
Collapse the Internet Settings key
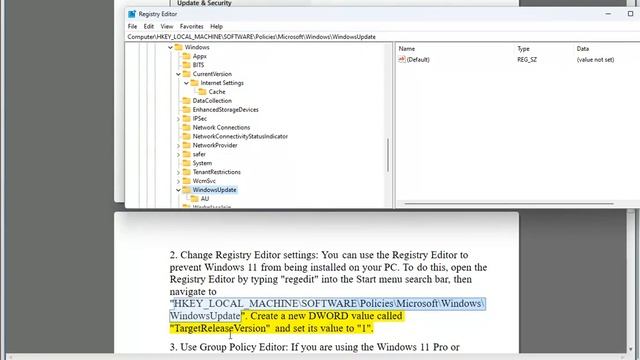(186, 83)
